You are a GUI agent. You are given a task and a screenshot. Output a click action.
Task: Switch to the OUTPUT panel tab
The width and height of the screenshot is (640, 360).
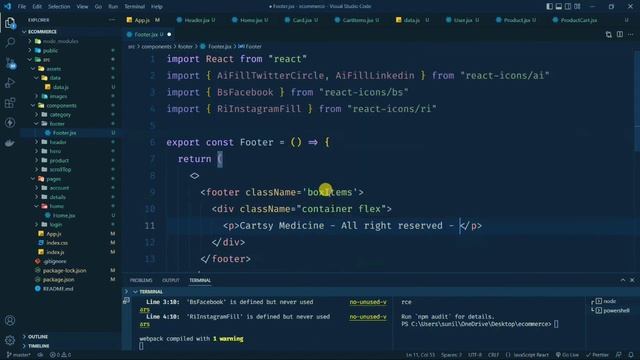[x=171, y=280]
